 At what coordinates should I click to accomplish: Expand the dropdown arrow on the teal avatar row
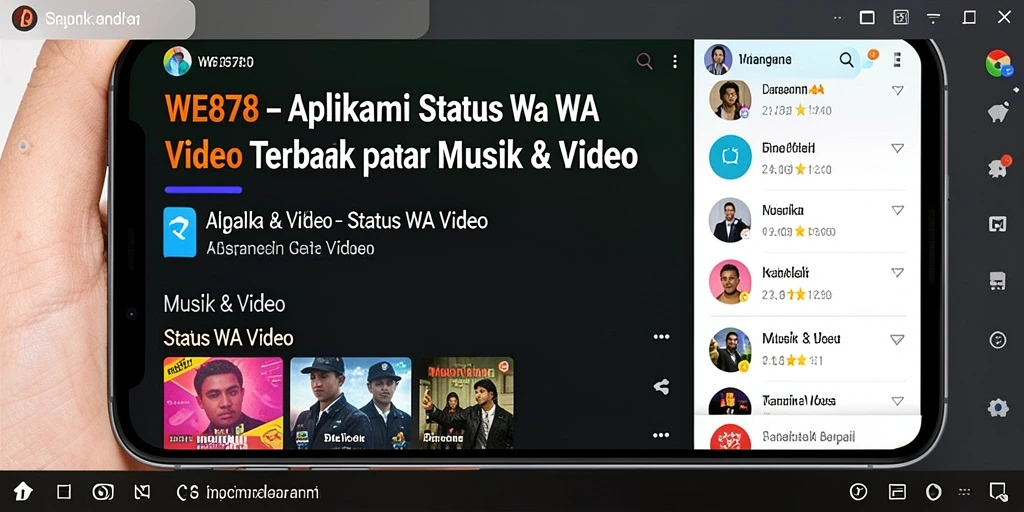(897, 148)
